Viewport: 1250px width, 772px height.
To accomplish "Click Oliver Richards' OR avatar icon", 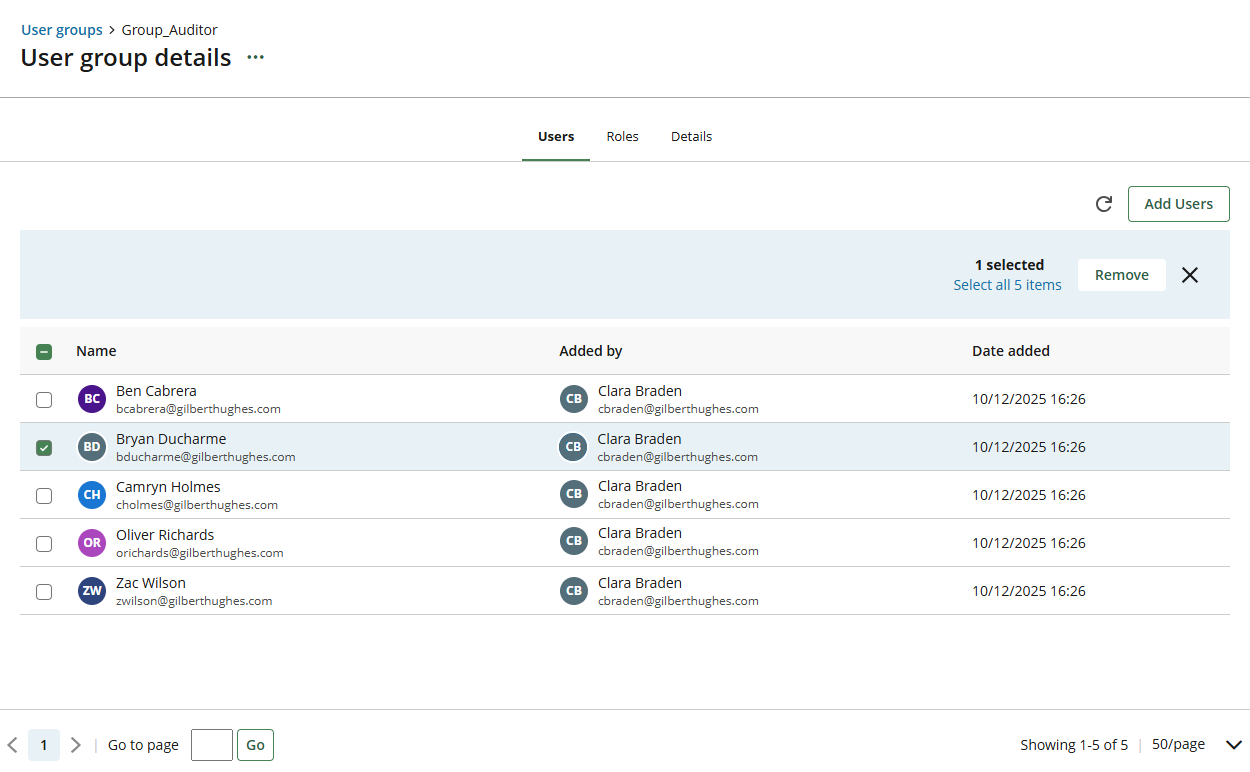I will [x=92, y=543].
